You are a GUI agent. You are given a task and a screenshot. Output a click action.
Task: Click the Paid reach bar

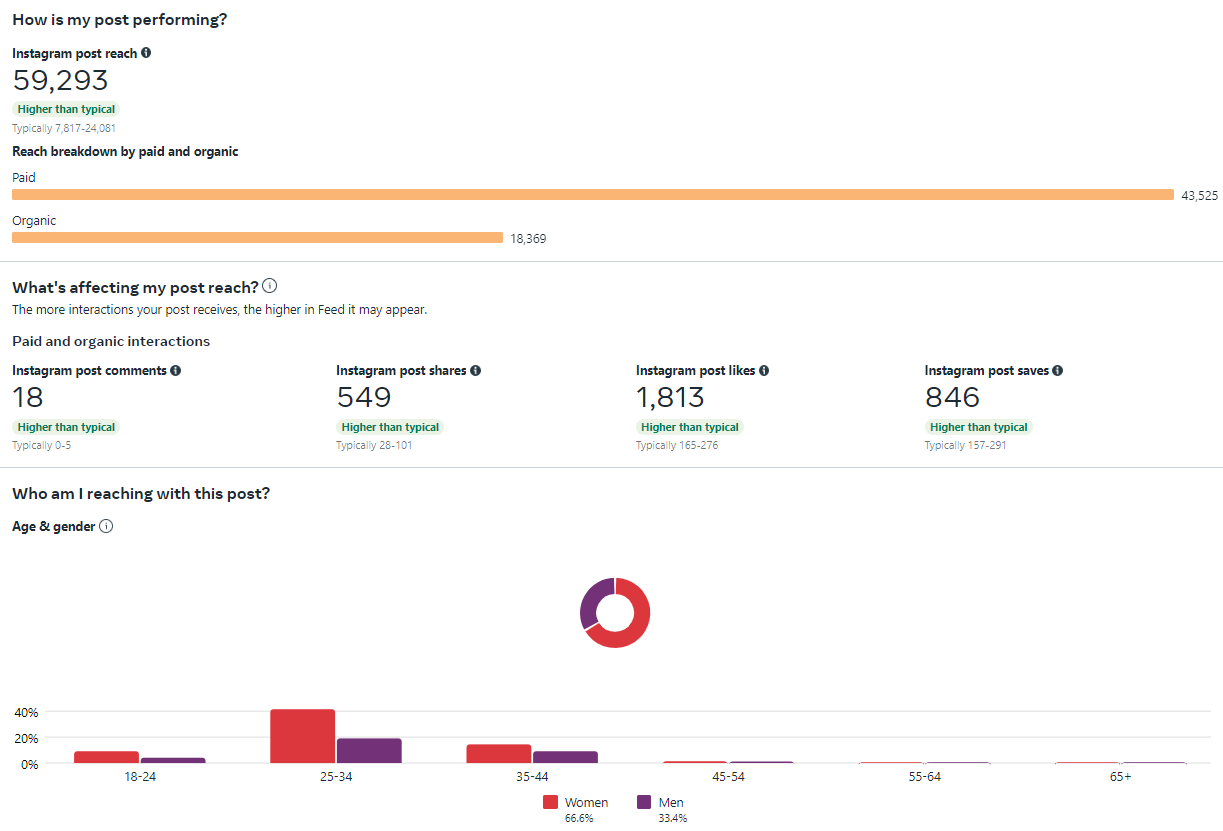[593, 195]
